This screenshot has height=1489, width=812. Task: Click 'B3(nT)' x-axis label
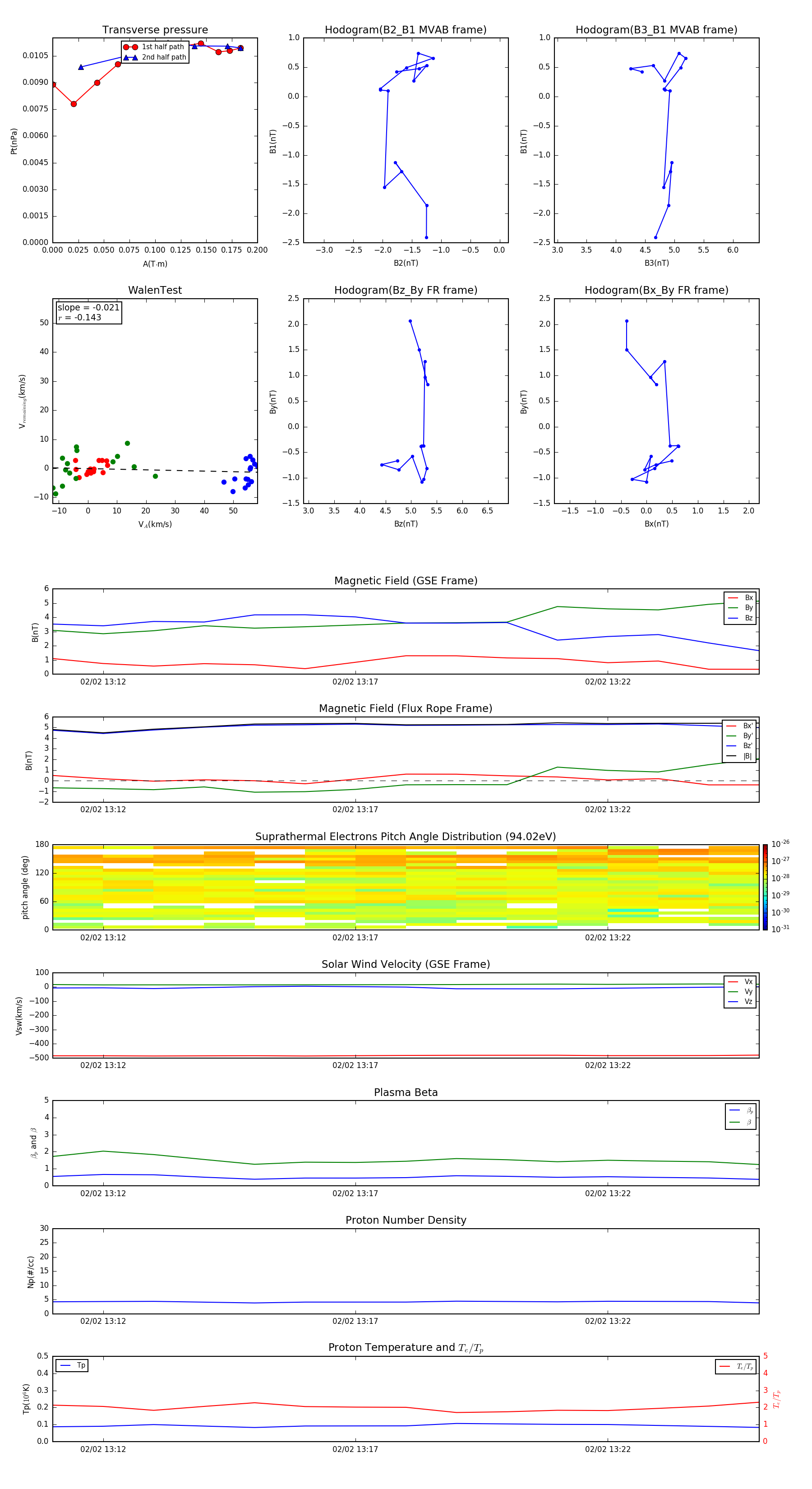tap(656, 263)
